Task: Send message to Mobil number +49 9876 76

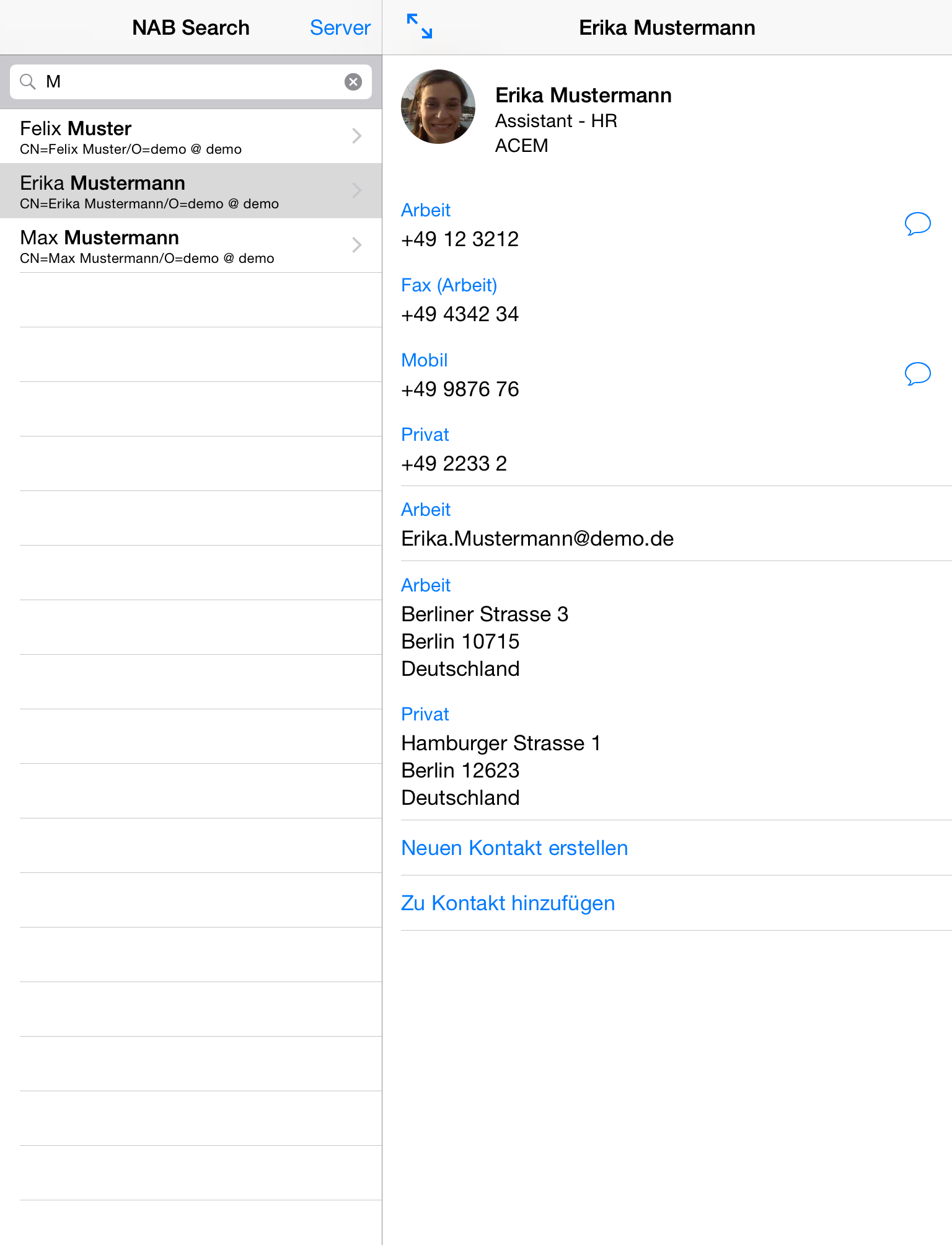Action: 918,374
